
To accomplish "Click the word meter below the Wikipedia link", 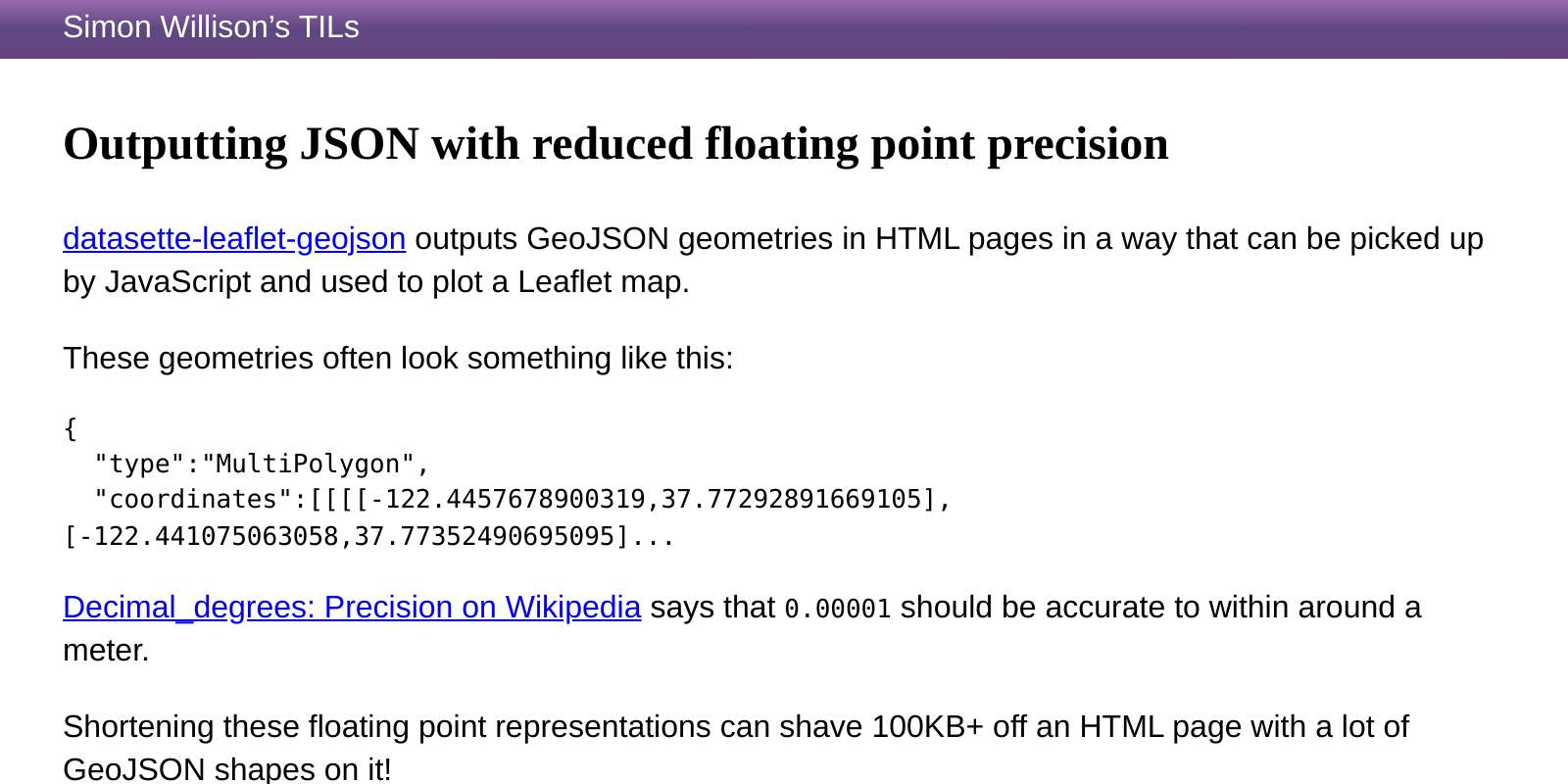I will tap(103, 650).
